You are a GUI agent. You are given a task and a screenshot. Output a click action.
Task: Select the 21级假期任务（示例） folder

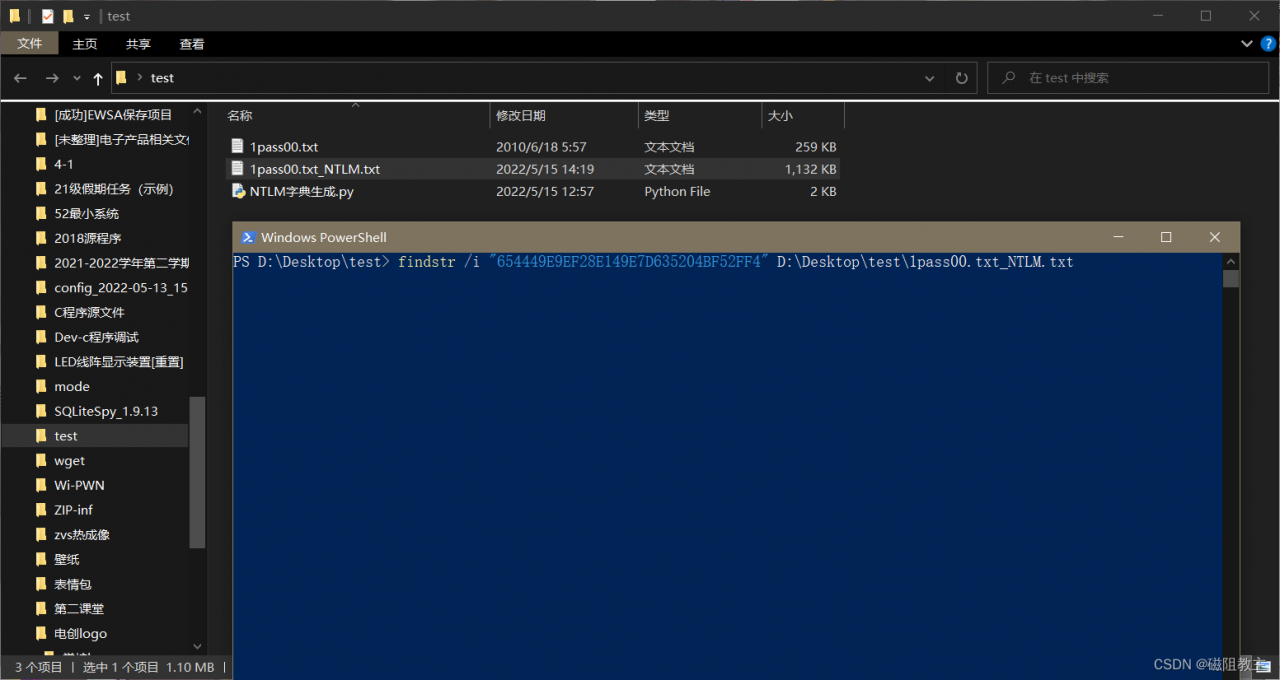click(114, 189)
